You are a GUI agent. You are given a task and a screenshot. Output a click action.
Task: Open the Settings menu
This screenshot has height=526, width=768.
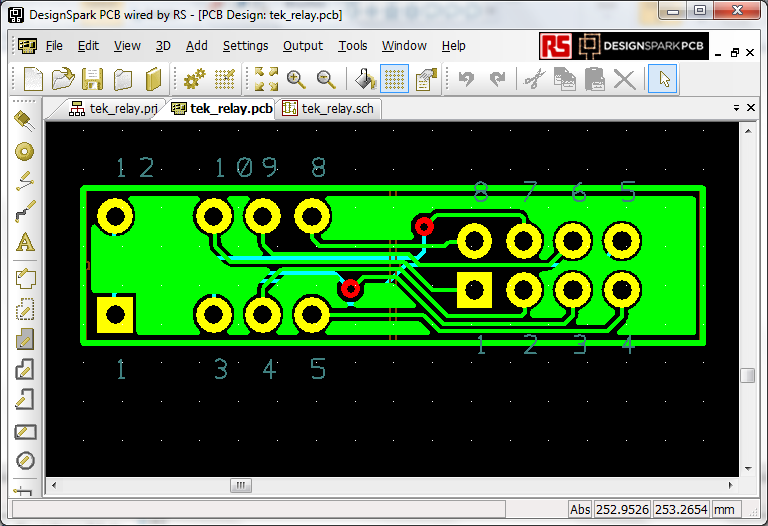tap(245, 46)
